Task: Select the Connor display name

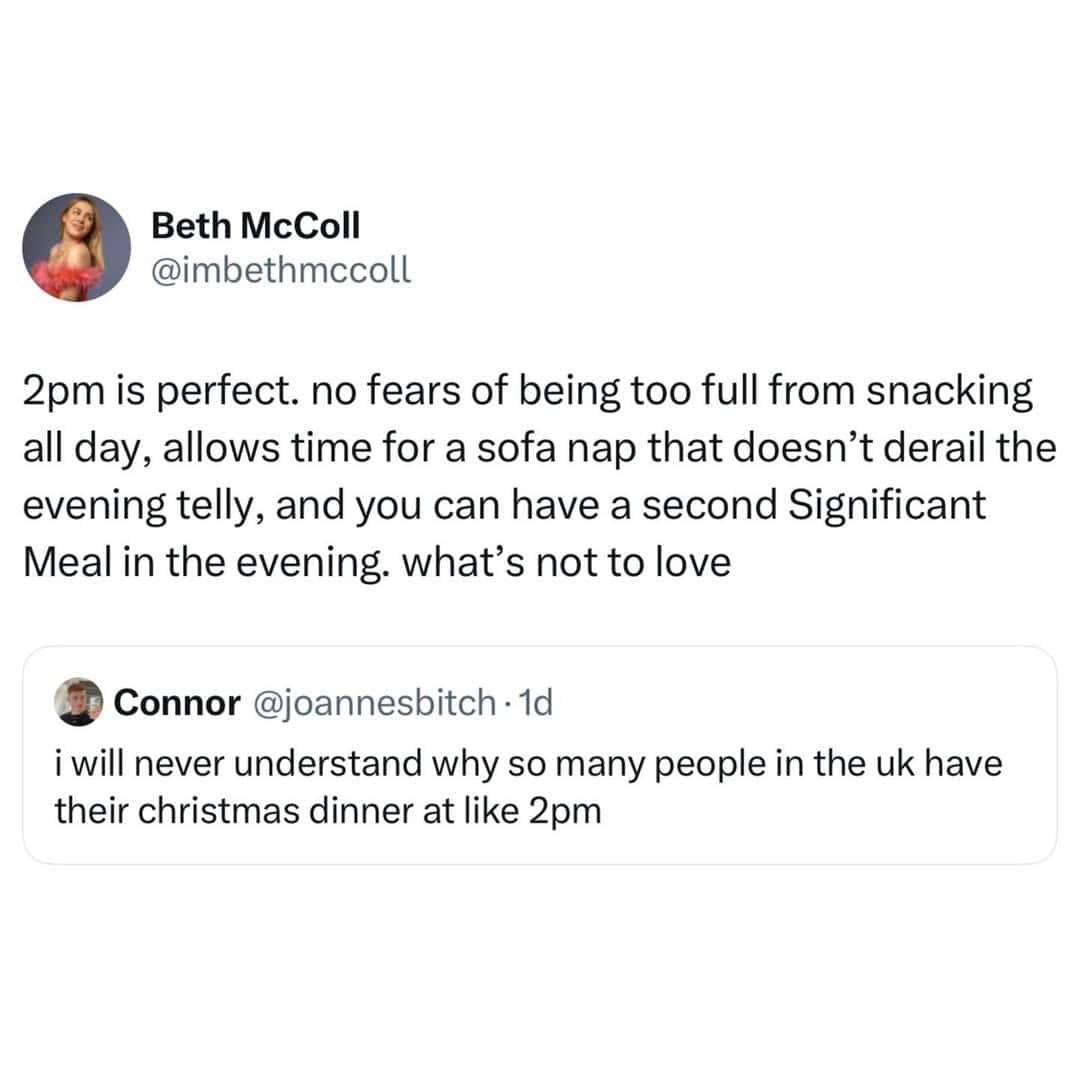Action: coord(177,702)
